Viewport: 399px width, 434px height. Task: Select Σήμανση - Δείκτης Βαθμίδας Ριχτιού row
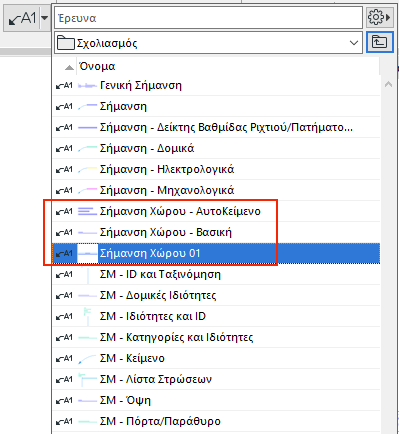(216, 127)
